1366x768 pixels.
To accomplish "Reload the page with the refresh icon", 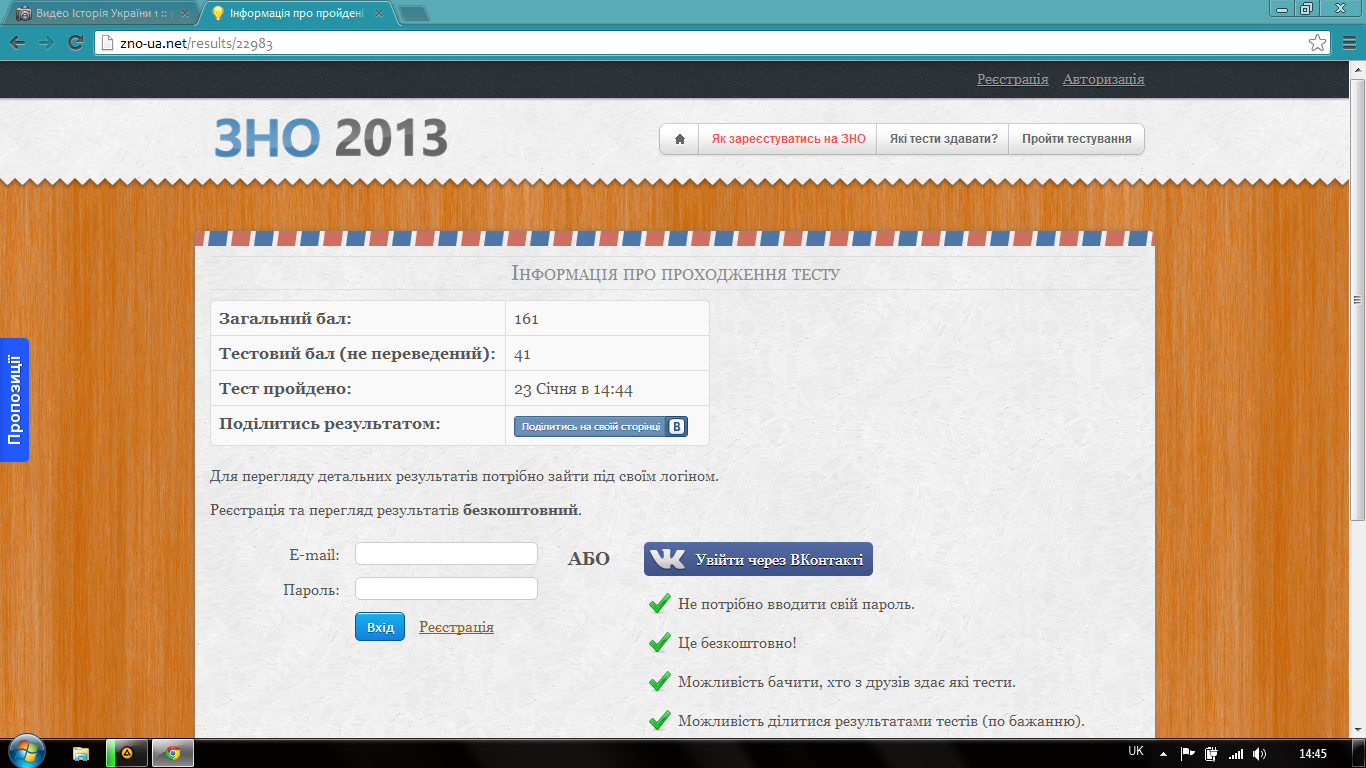I will pyautogui.click(x=75, y=43).
